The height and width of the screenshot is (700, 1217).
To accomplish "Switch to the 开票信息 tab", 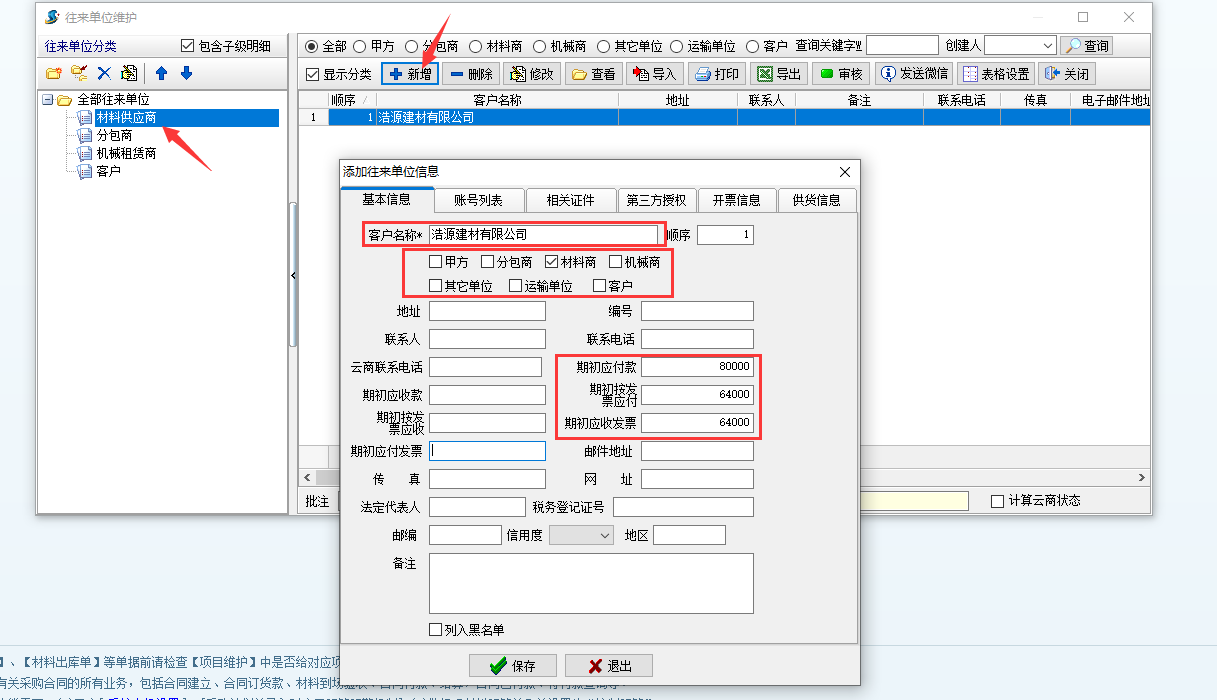I will [x=736, y=200].
